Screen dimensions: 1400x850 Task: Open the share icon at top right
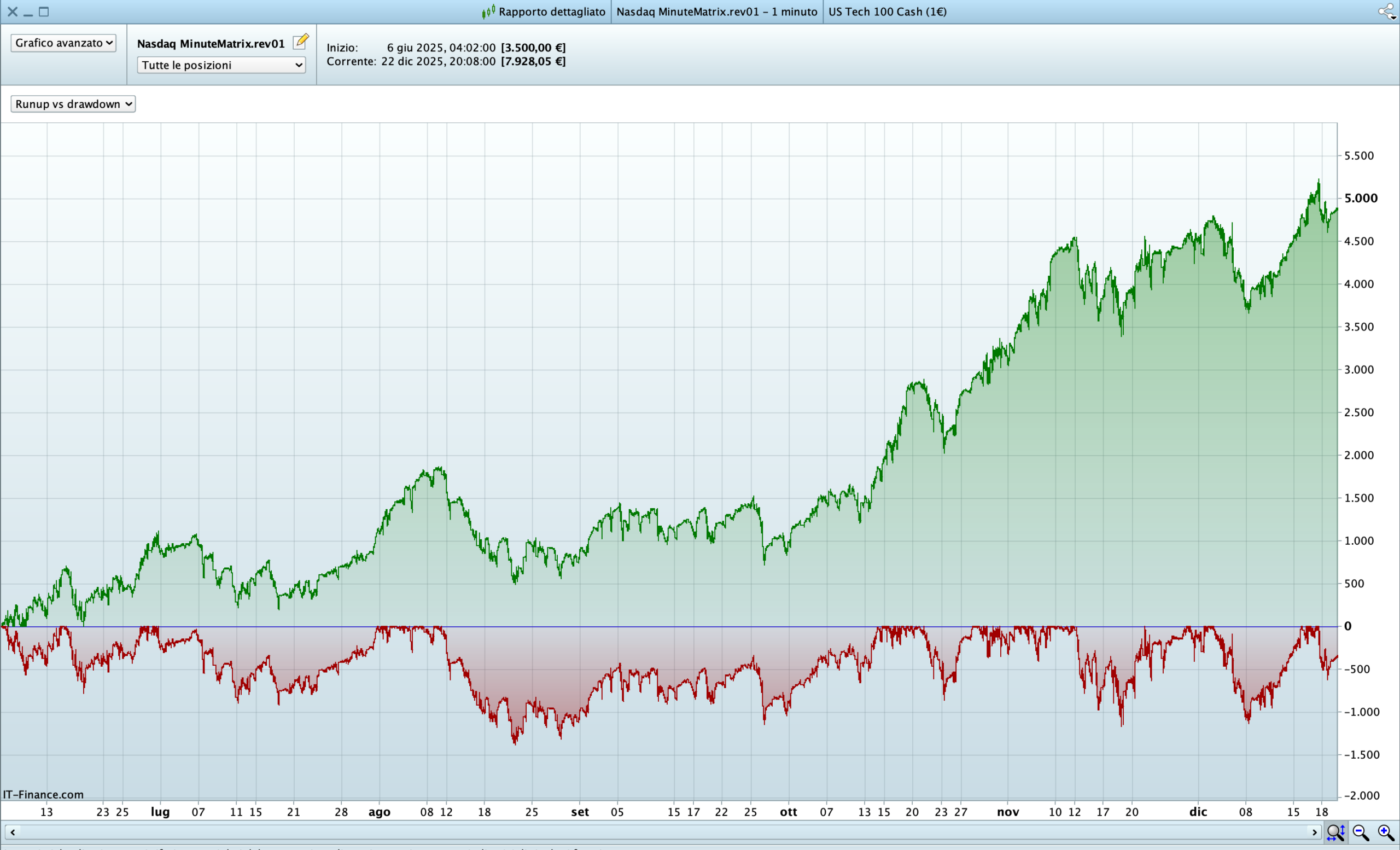(1387, 11)
